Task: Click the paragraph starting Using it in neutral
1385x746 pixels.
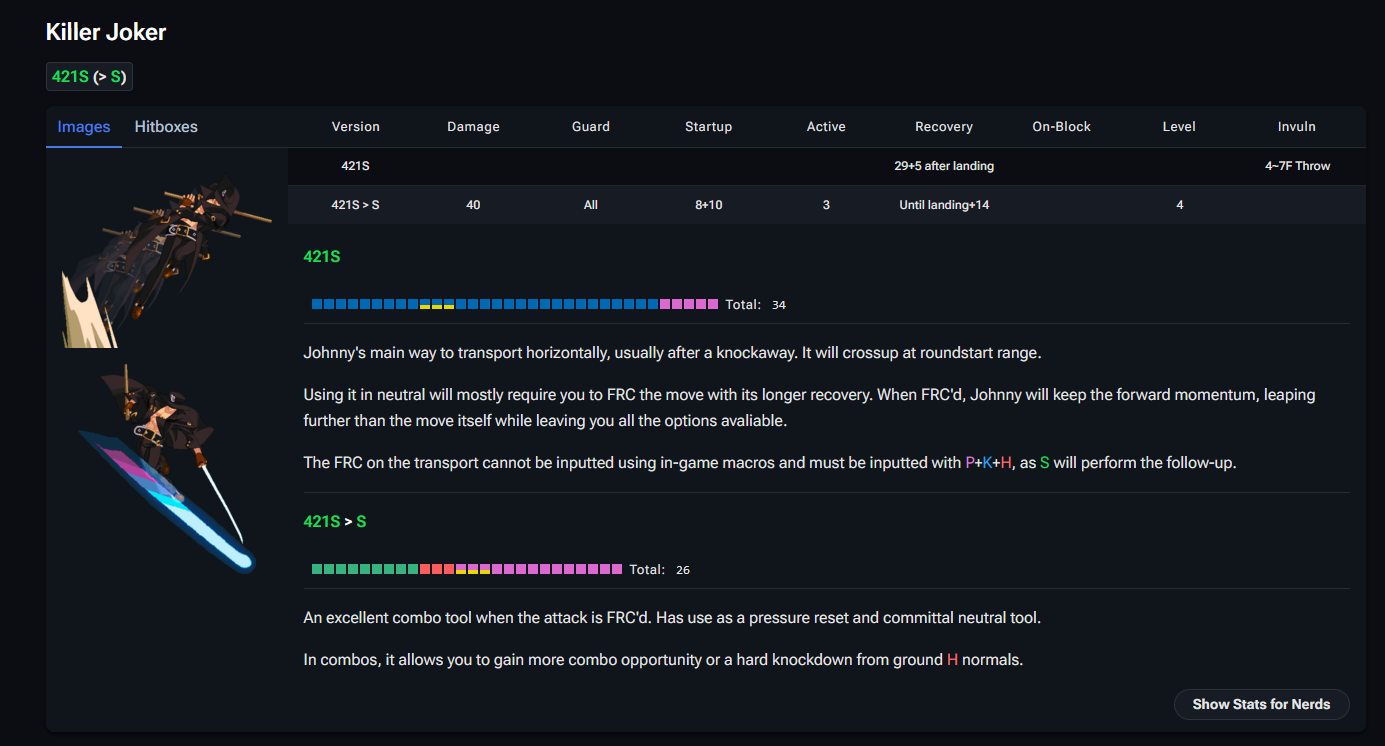Action: pos(809,408)
